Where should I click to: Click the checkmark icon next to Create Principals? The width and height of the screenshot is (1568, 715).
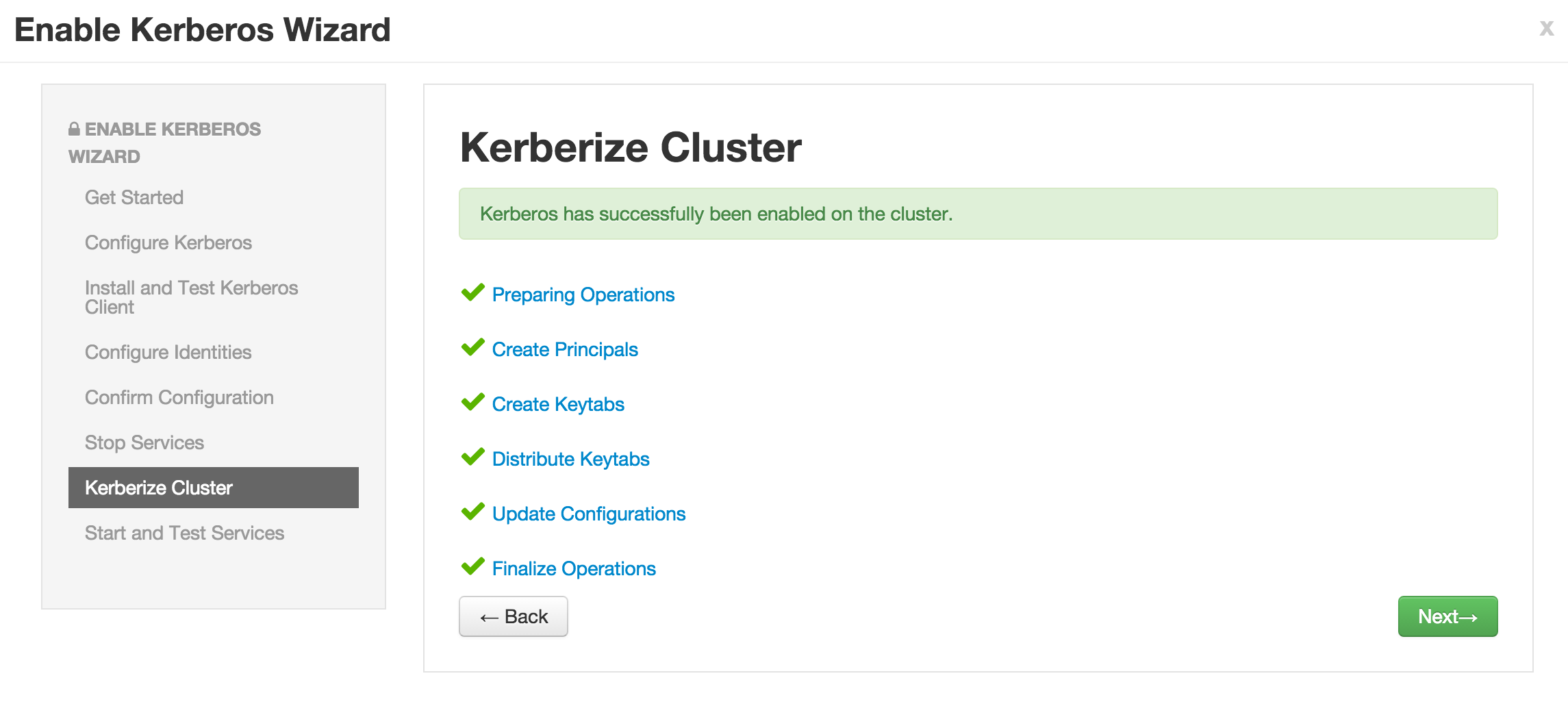click(x=473, y=348)
